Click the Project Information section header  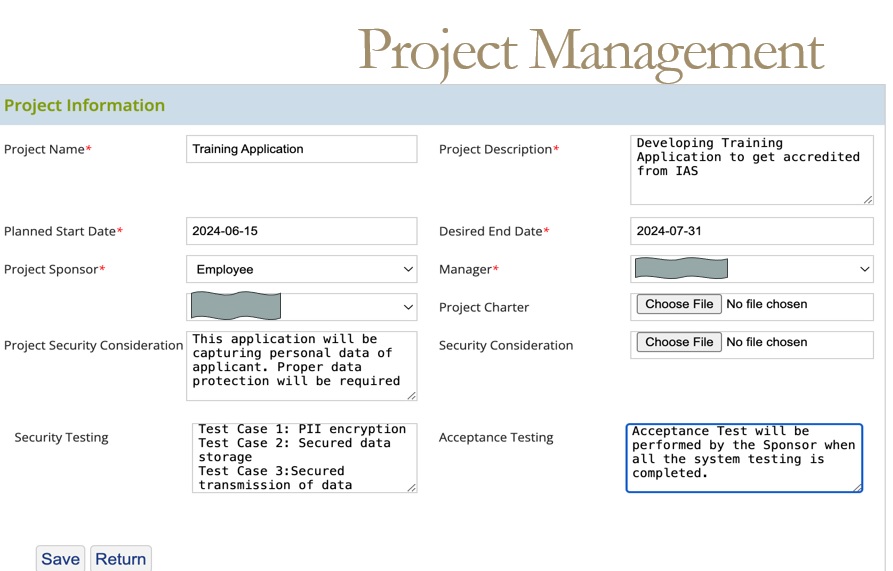[x=85, y=105]
